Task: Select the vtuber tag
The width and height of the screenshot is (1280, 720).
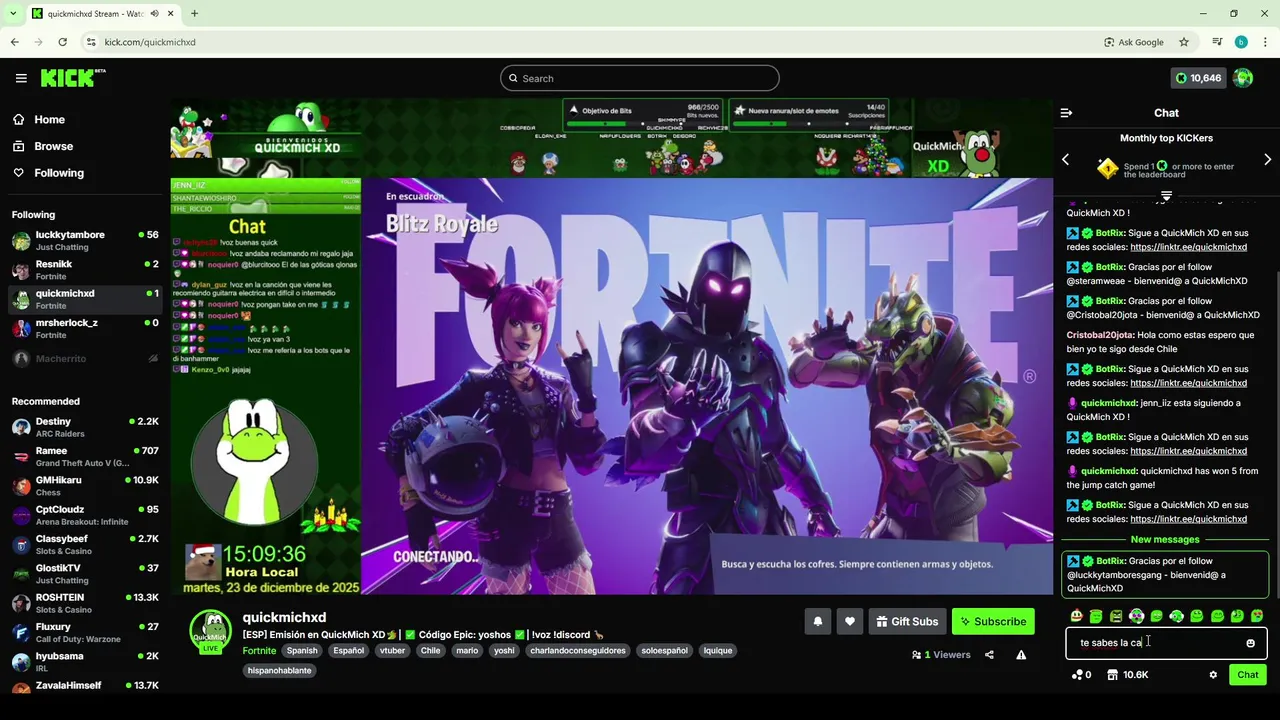Action: click(x=392, y=651)
